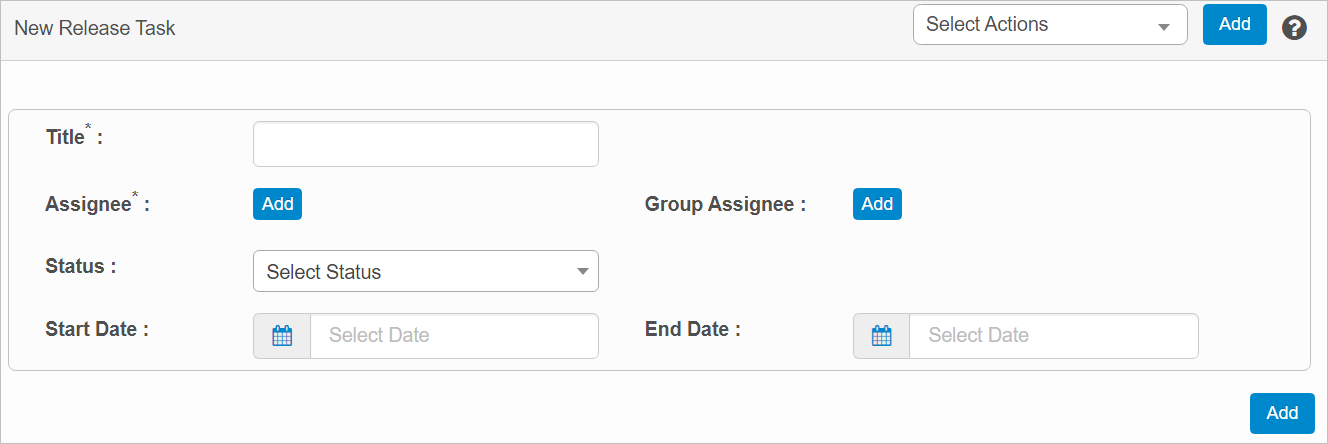Viewport: 1328px width, 444px height.
Task: Focus the Title text input
Action: (425, 144)
